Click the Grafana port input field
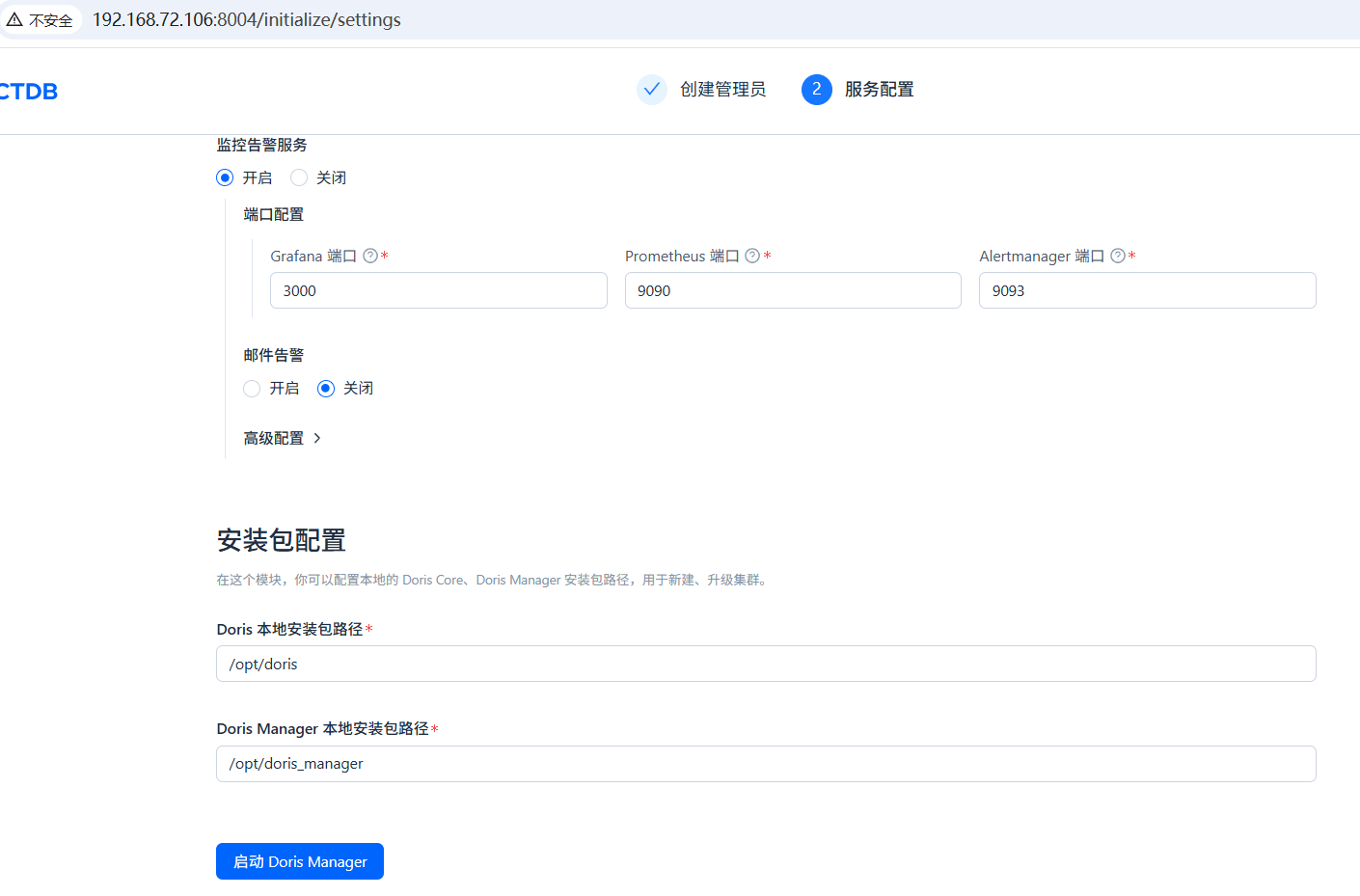Screen dimensions: 1360x896 click(438, 290)
